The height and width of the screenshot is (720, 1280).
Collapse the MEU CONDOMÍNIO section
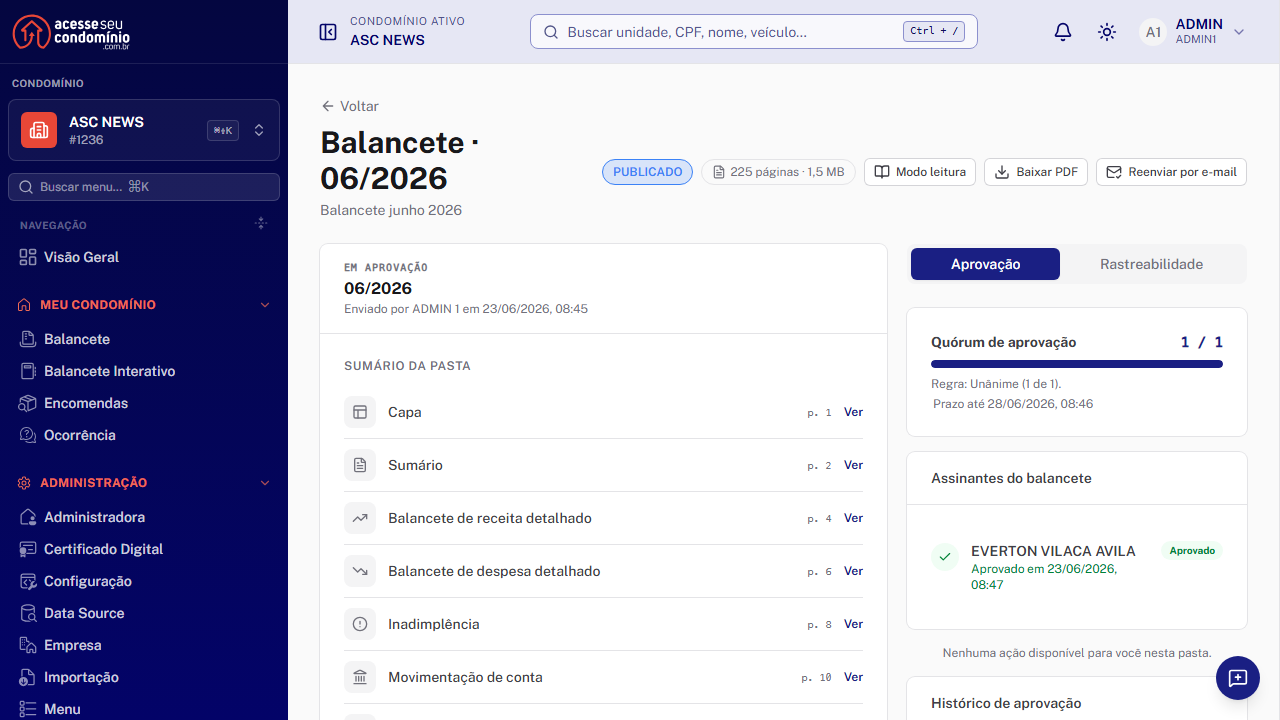[144, 305]
